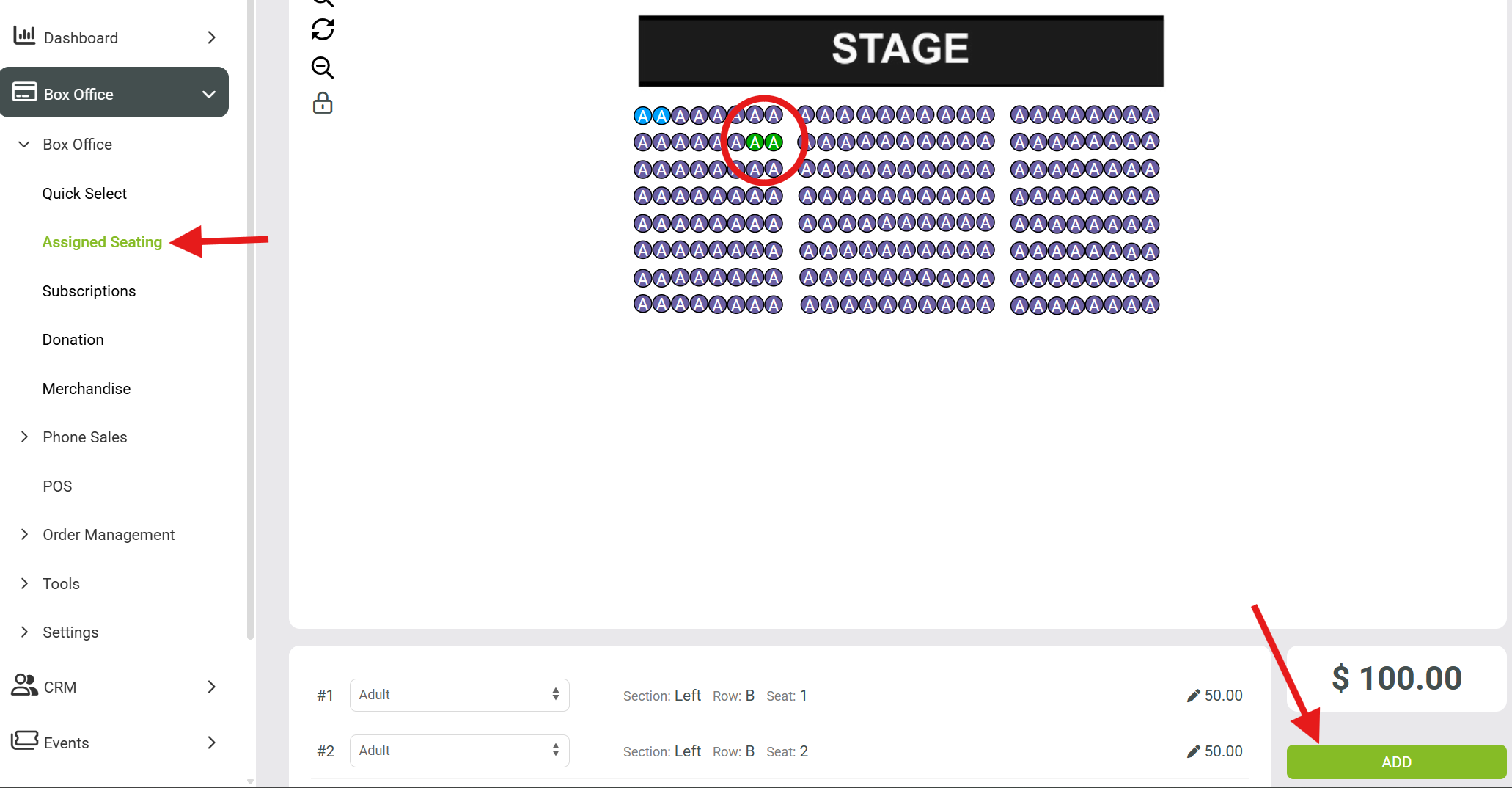Edit price pencil icon for ticket #2
The width and height of the screenshot is (1512, 788).
click(1194, 751)
